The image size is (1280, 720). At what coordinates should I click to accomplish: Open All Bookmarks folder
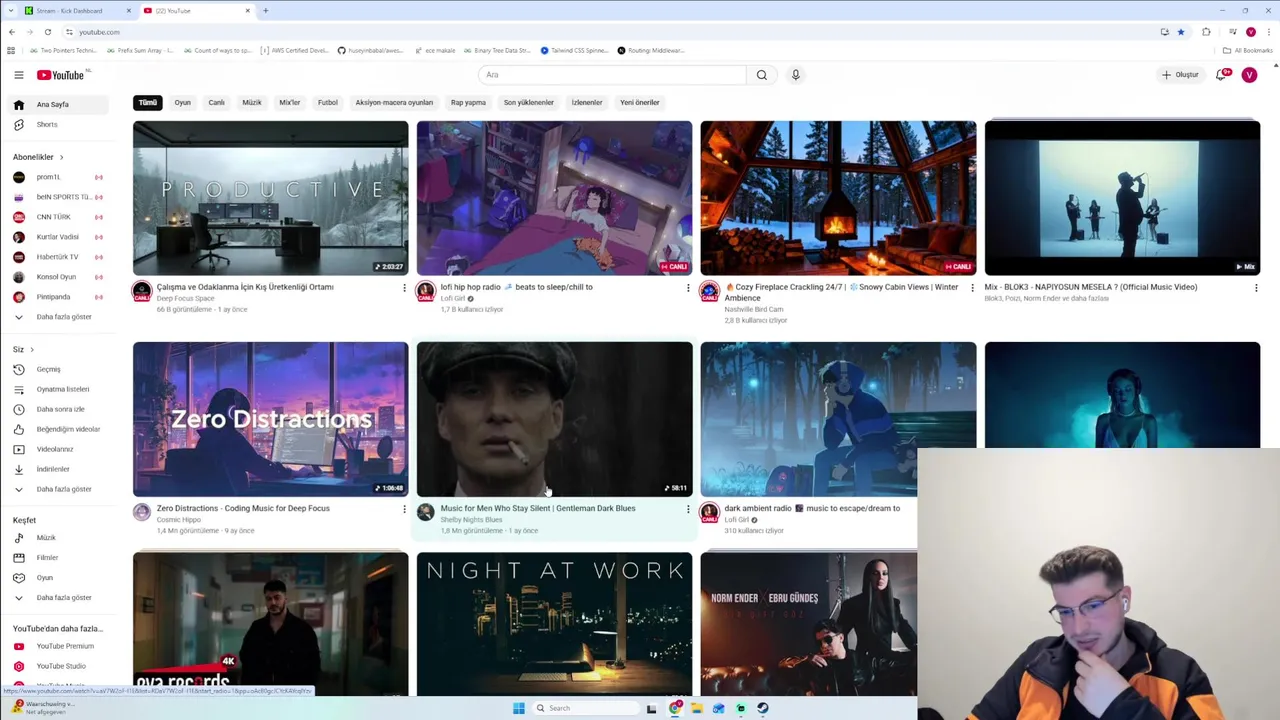tap(1248, 50)
